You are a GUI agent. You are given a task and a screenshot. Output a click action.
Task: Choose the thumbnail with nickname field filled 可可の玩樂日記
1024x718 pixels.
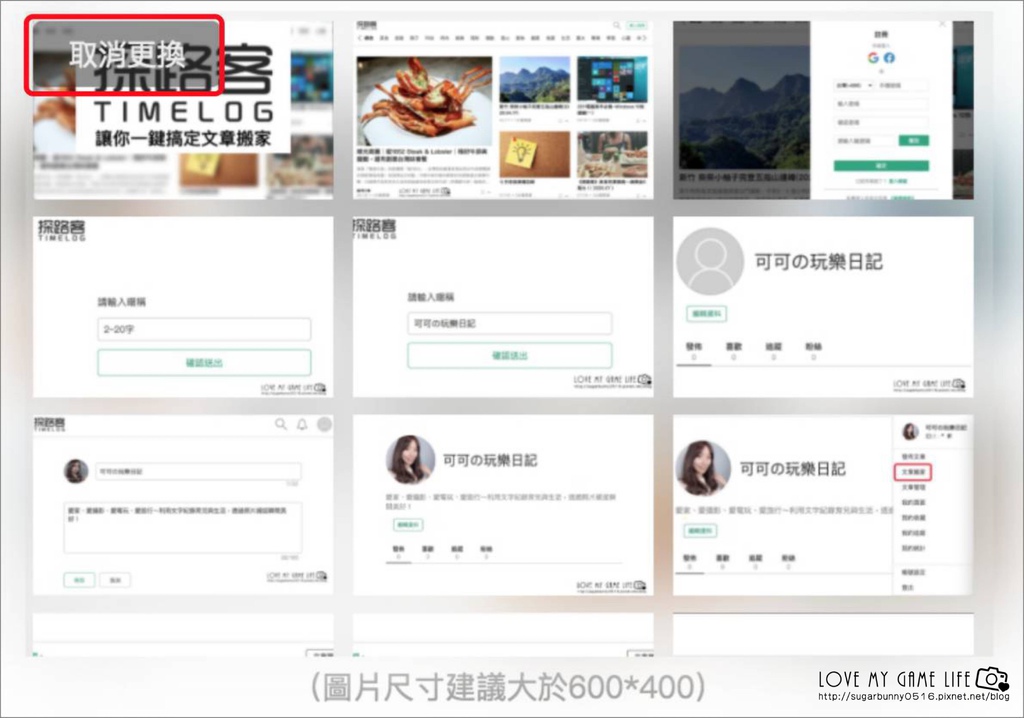point(503,307)
